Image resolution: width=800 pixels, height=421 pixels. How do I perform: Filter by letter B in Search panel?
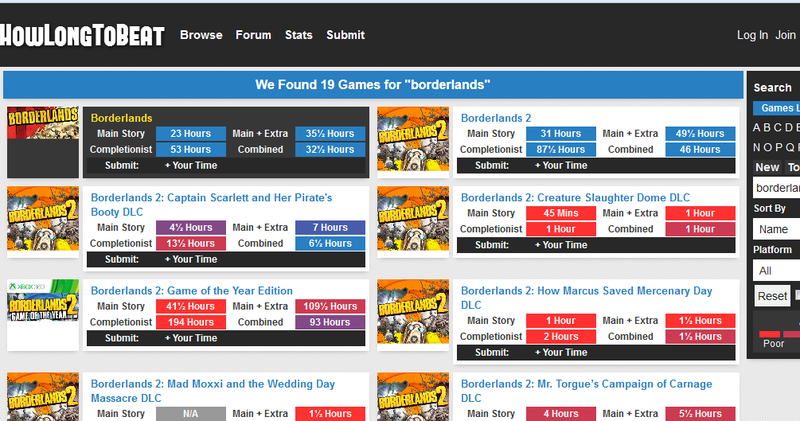tap(766, 128)
